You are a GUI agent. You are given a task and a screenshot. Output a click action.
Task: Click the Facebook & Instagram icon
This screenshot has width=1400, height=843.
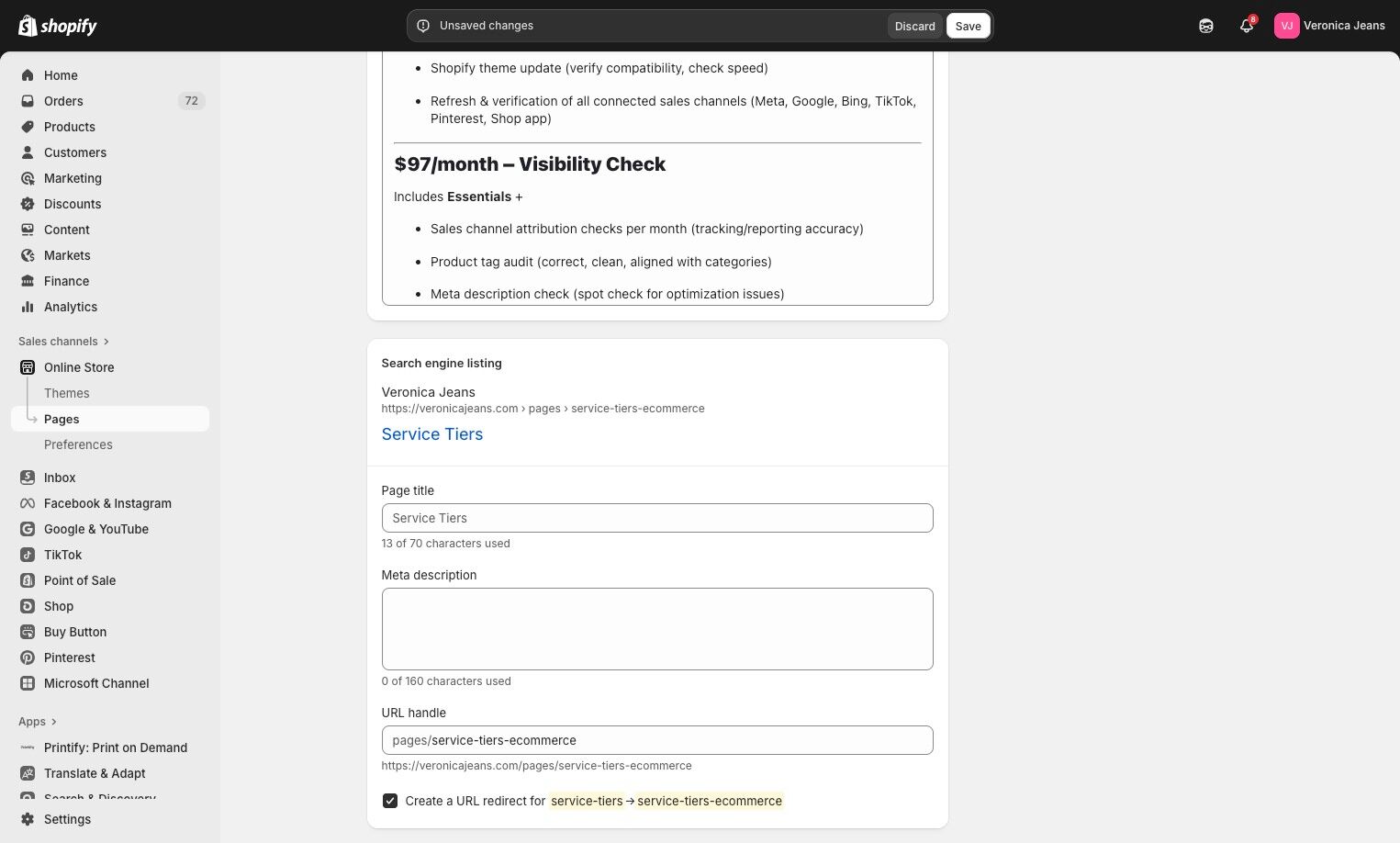pyautogui.click(x=28, y=503)
